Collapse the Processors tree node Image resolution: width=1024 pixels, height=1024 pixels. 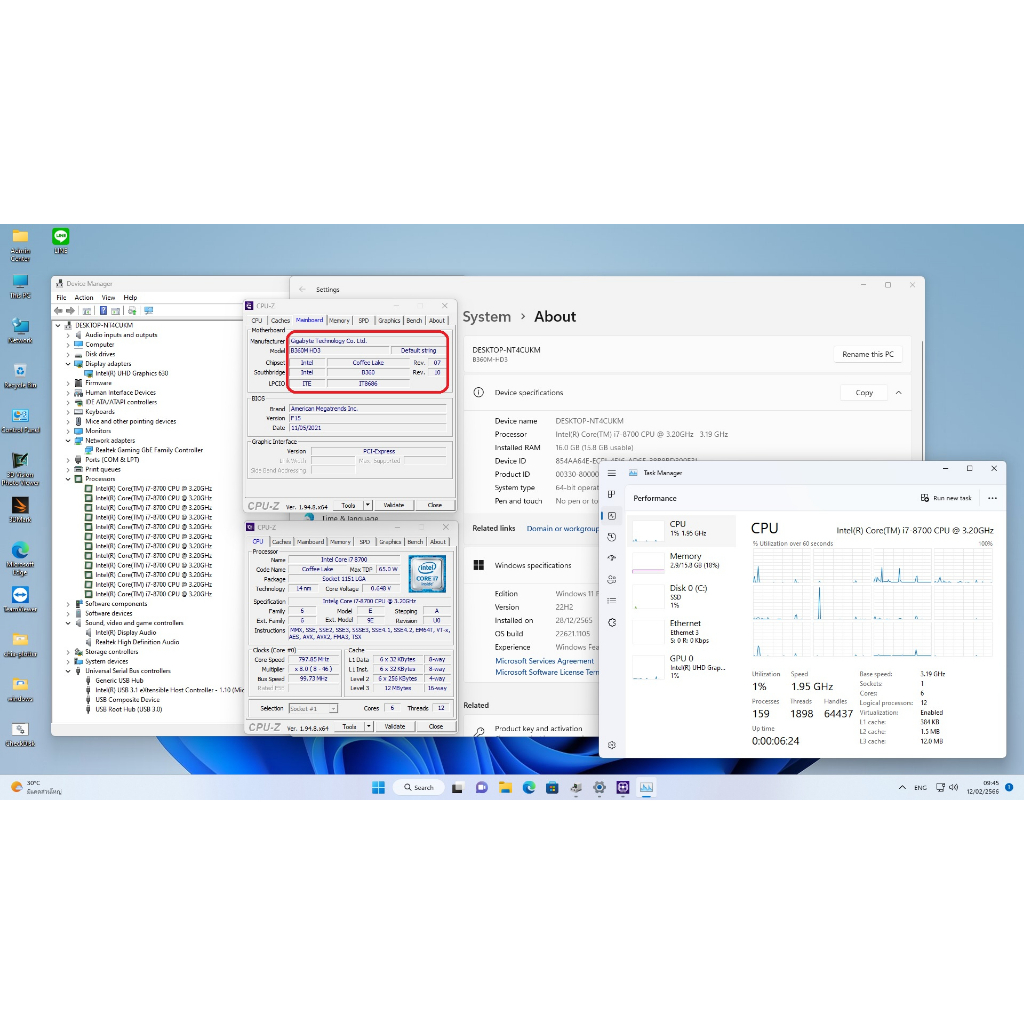tap(69, 479)
